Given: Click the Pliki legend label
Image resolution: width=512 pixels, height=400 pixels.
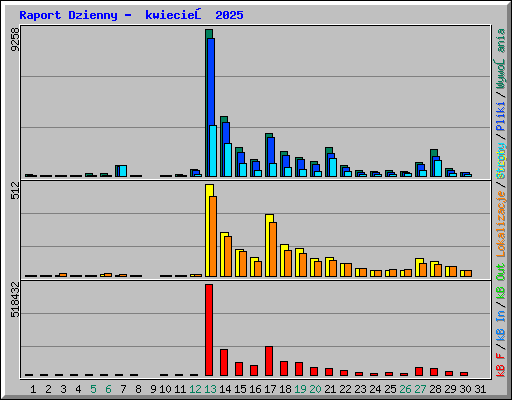Looking at the screenshot, I should click(x=501, y=116).
